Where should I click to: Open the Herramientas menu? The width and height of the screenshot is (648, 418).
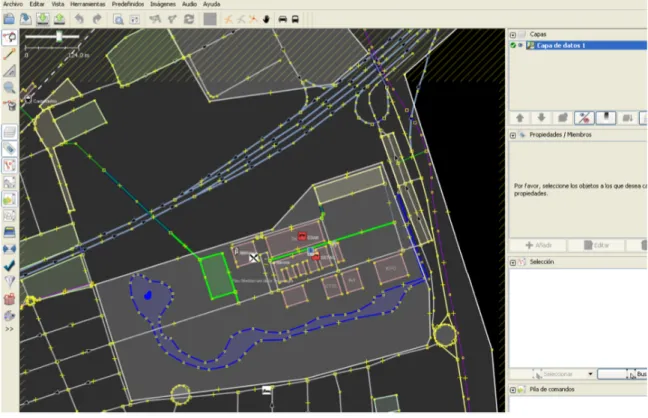click(88, 4)
